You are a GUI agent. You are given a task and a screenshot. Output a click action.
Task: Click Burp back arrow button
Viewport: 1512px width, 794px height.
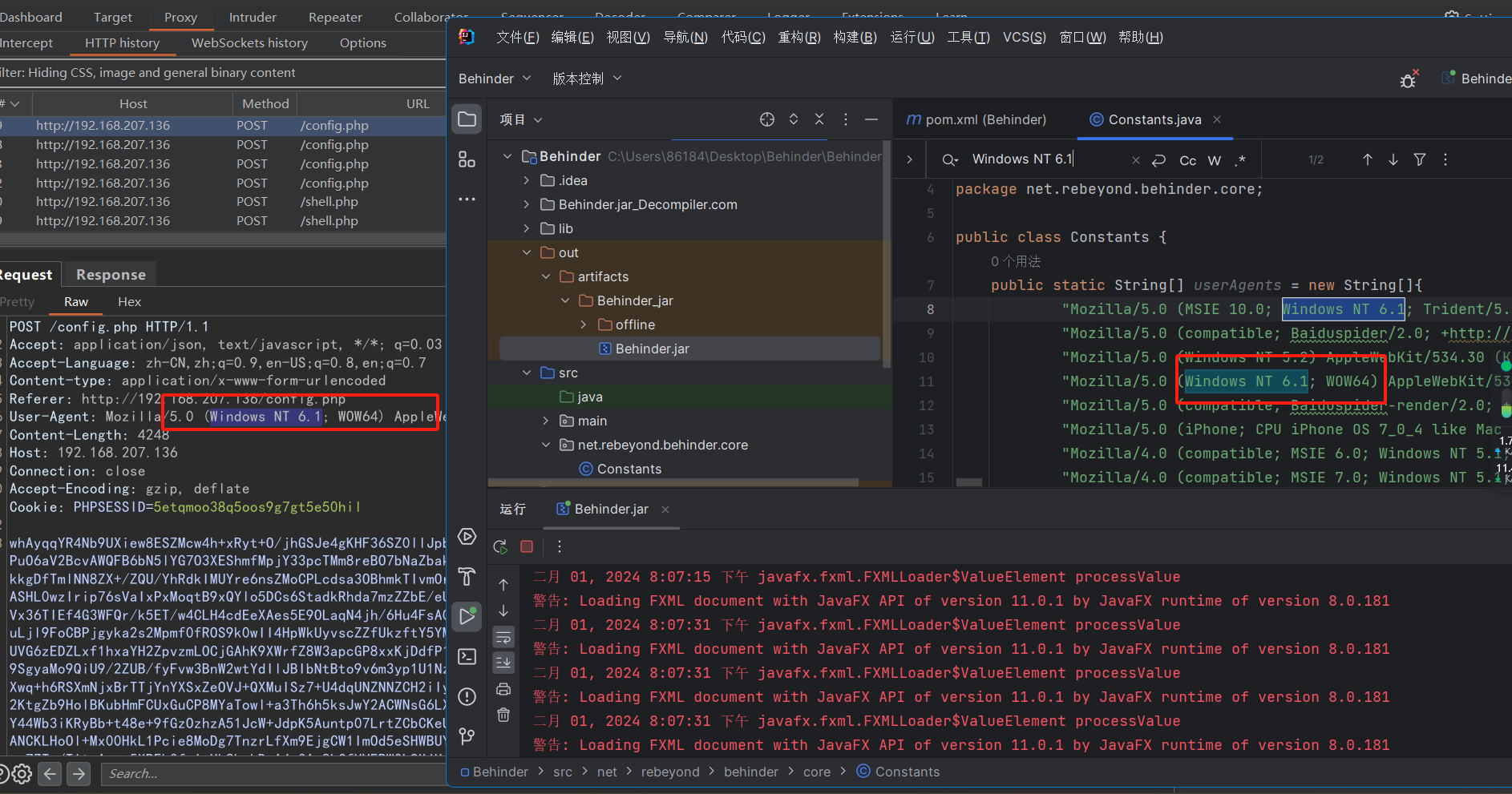[x=50, y=774]
